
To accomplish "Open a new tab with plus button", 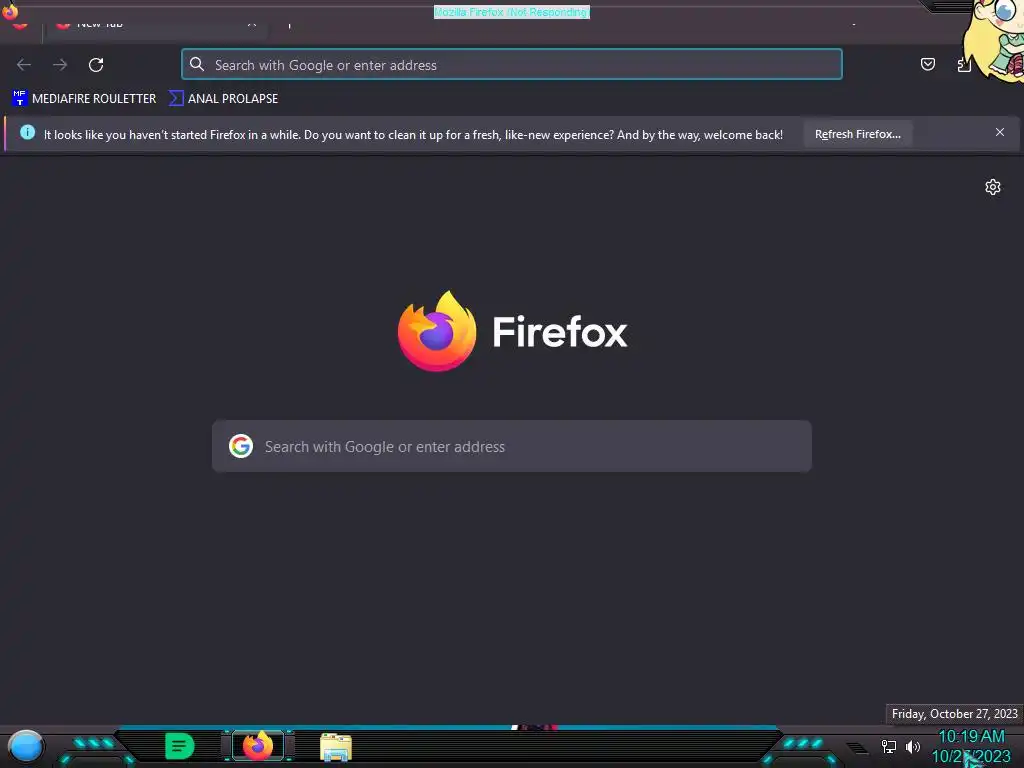I will (289, 25).
